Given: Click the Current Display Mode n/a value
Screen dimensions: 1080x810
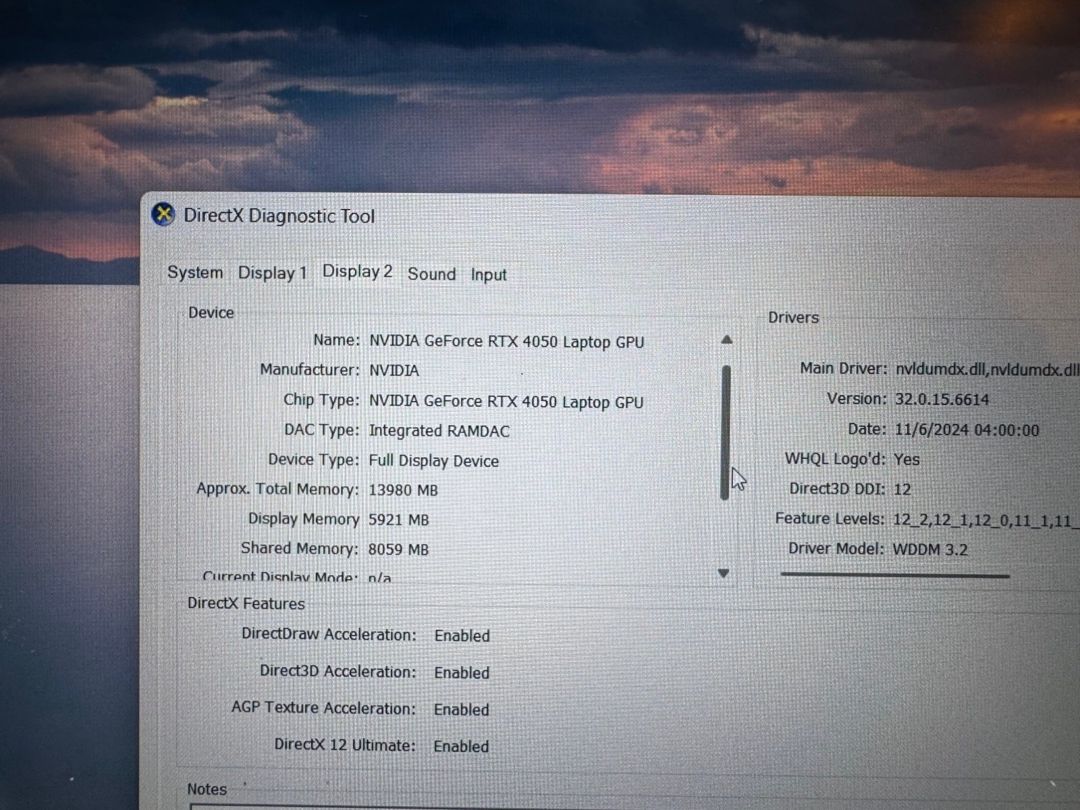Looking at the screenshot, I should 380,578.
